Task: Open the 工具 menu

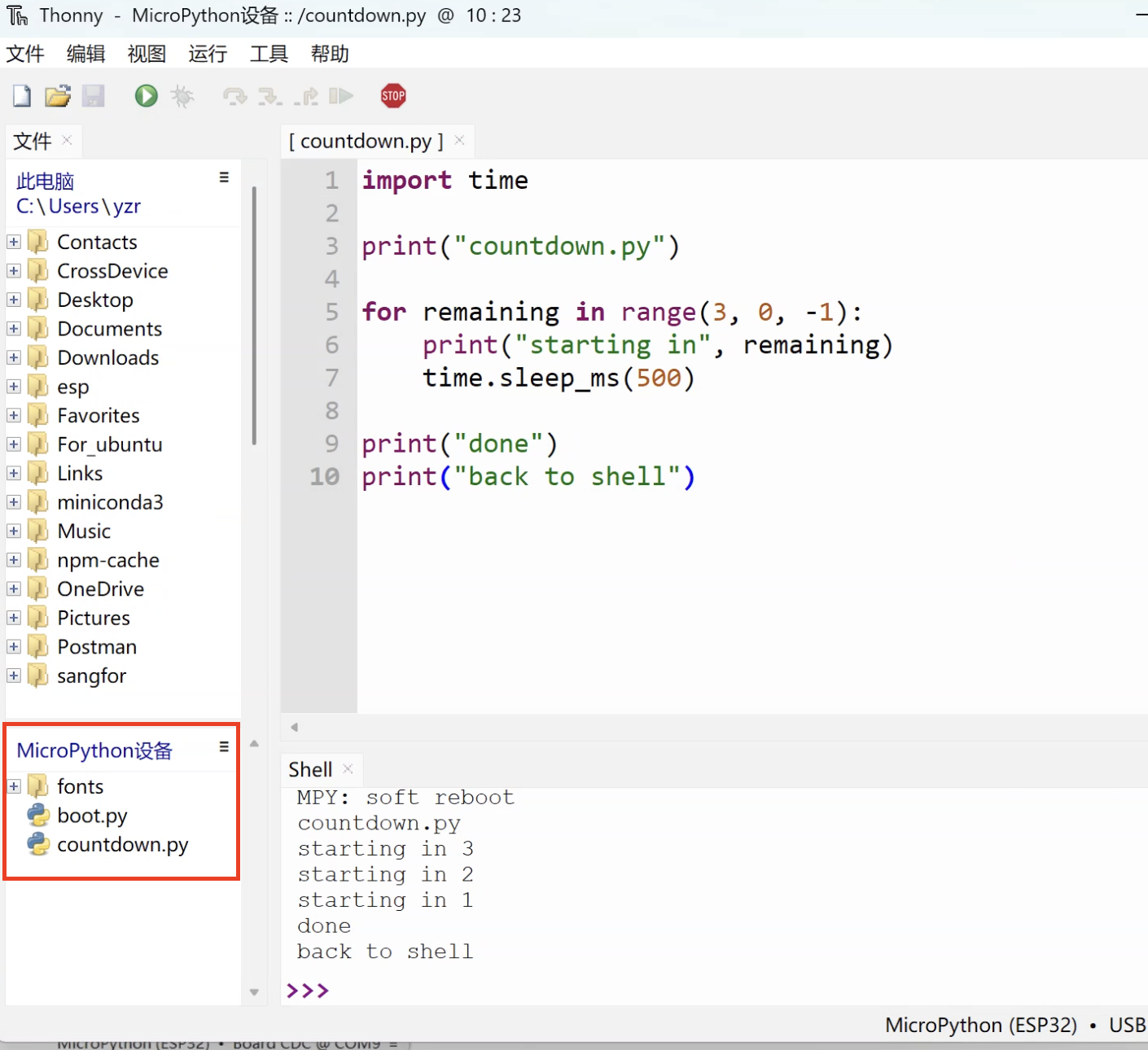Action: [269, 54]
